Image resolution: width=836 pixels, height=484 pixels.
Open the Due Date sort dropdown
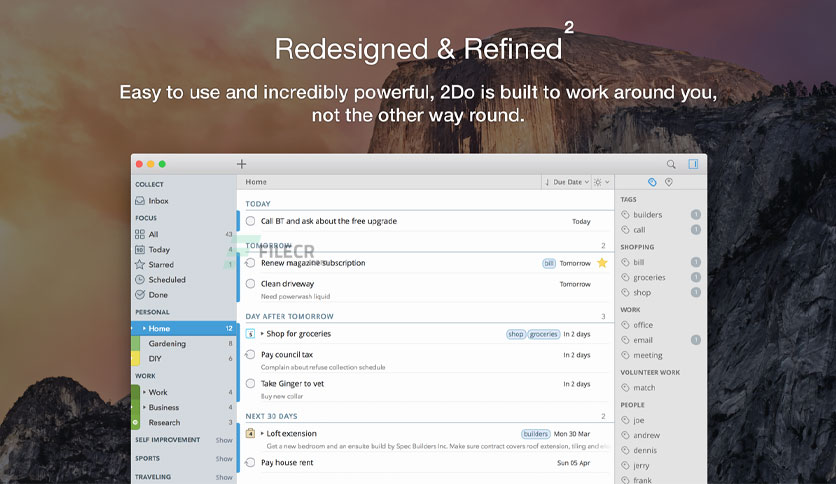[x=566, y=182]
